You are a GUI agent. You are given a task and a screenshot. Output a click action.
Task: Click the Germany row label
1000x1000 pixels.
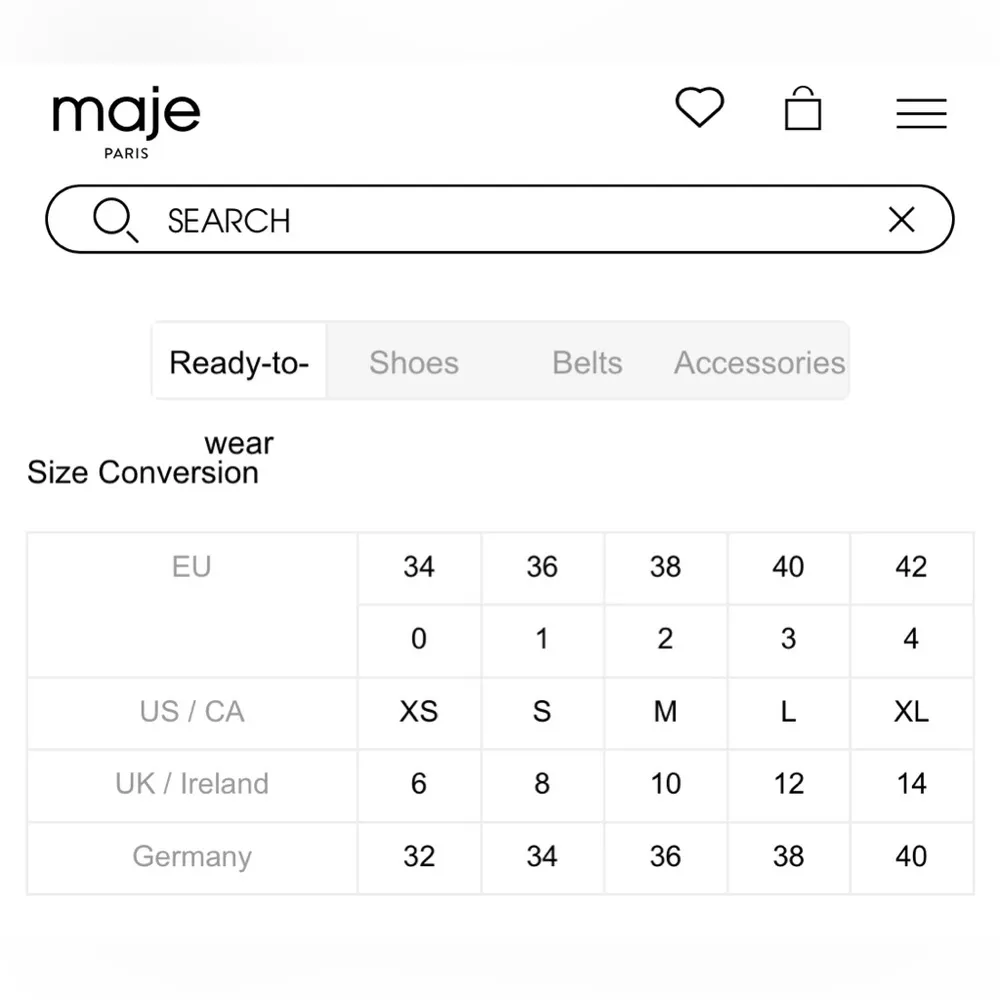(192, 857)
